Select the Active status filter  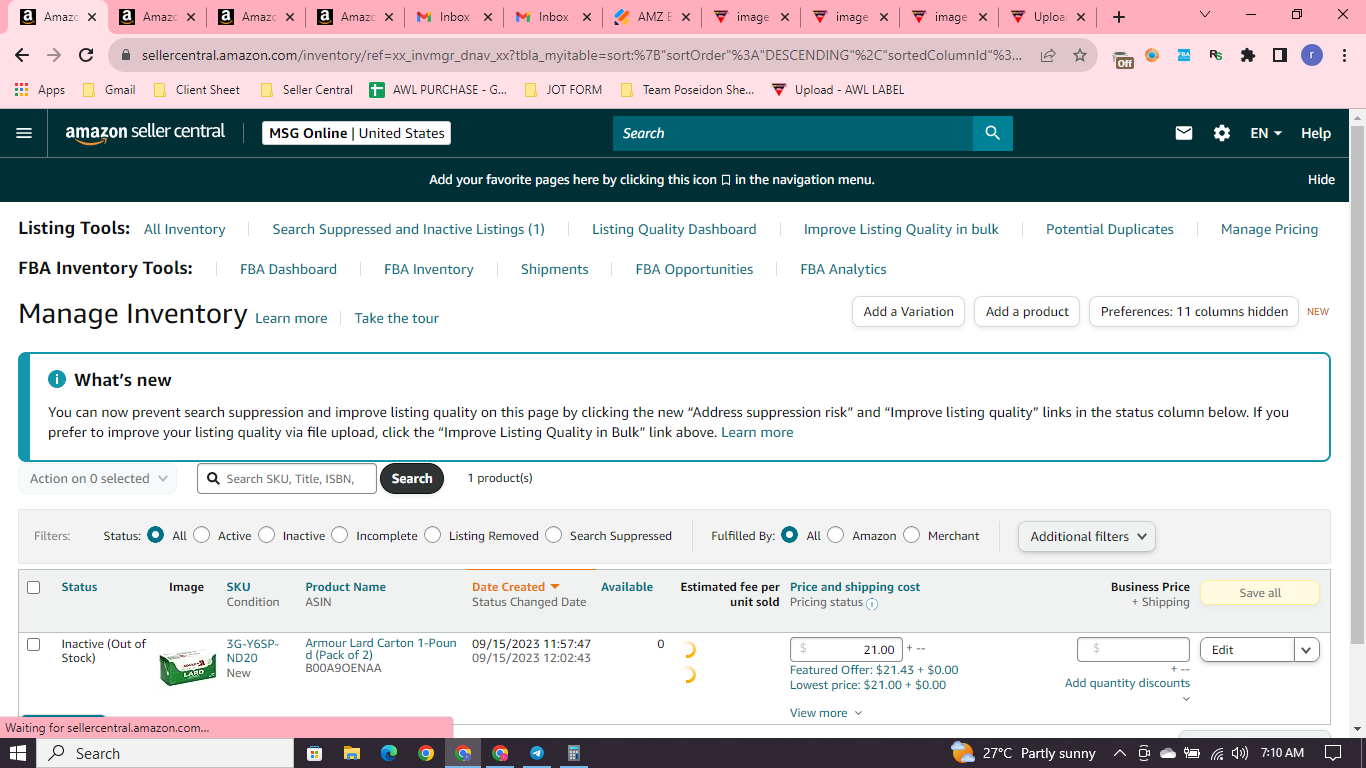tap(202, 535)
